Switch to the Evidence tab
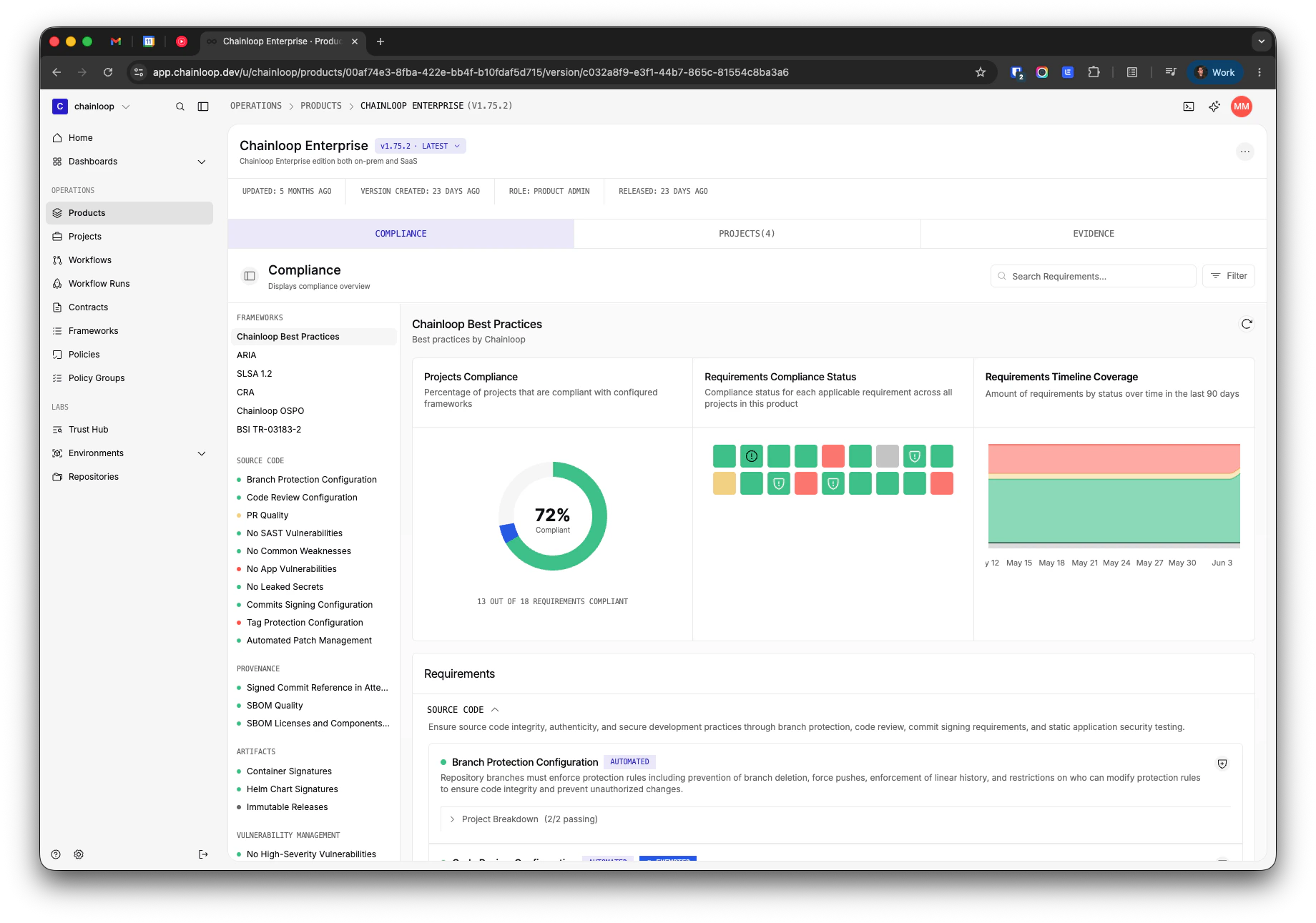This screenshot has height=923, width=1316. [x=1093, y=234]
